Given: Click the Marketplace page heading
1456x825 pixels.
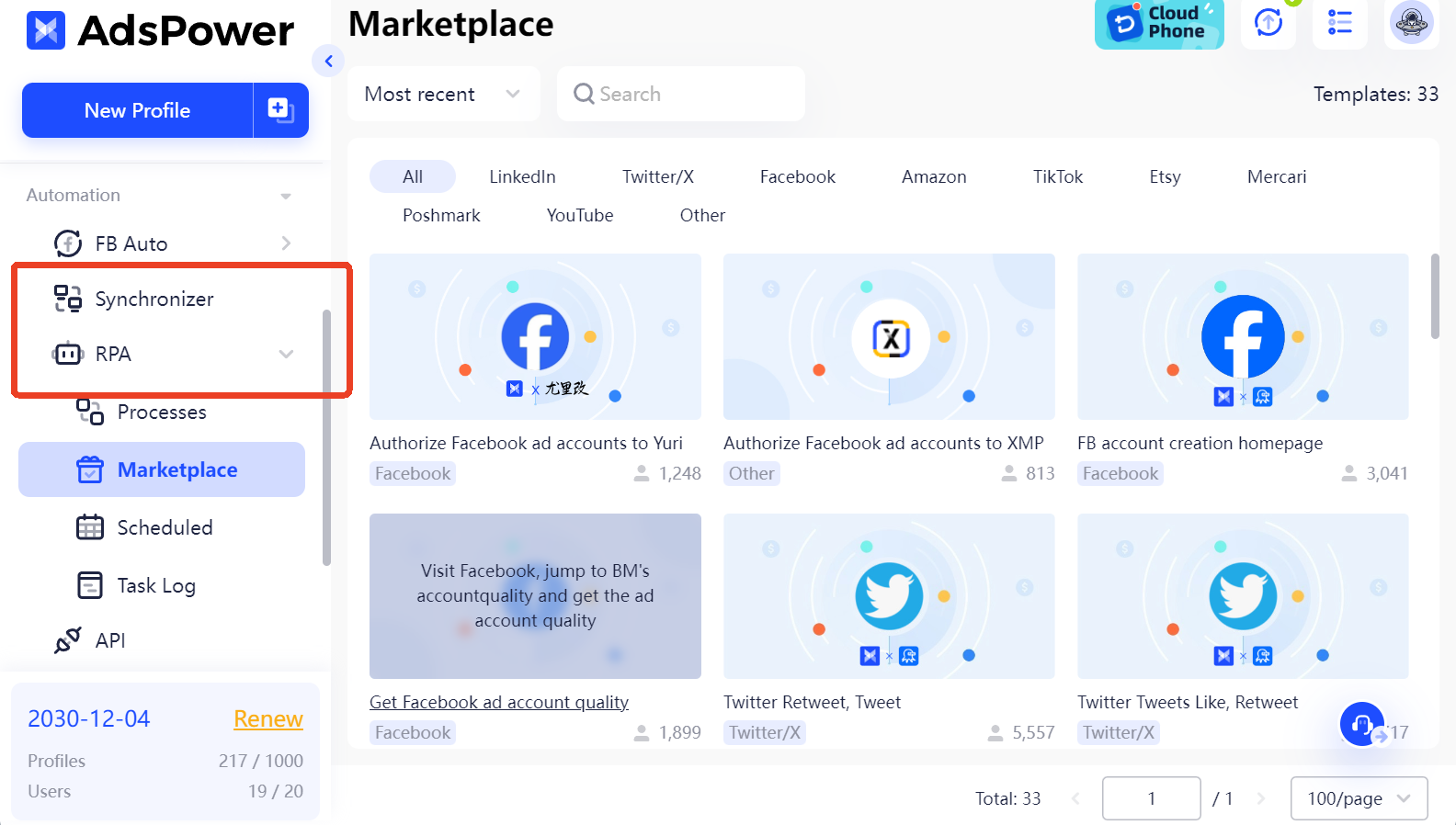Looking at the screenshot, I should coord(451,24).
